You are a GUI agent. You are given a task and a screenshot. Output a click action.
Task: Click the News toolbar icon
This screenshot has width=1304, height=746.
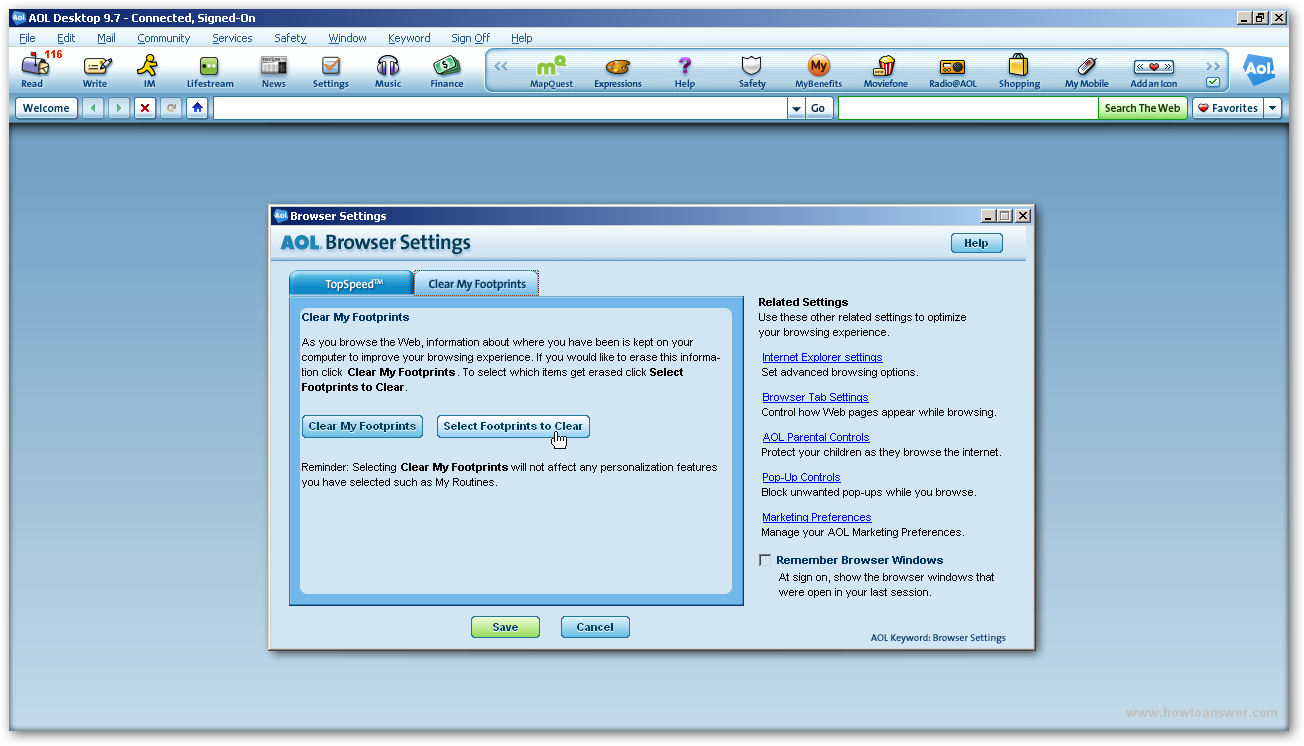pyautogui.click(x=274, y=70)
